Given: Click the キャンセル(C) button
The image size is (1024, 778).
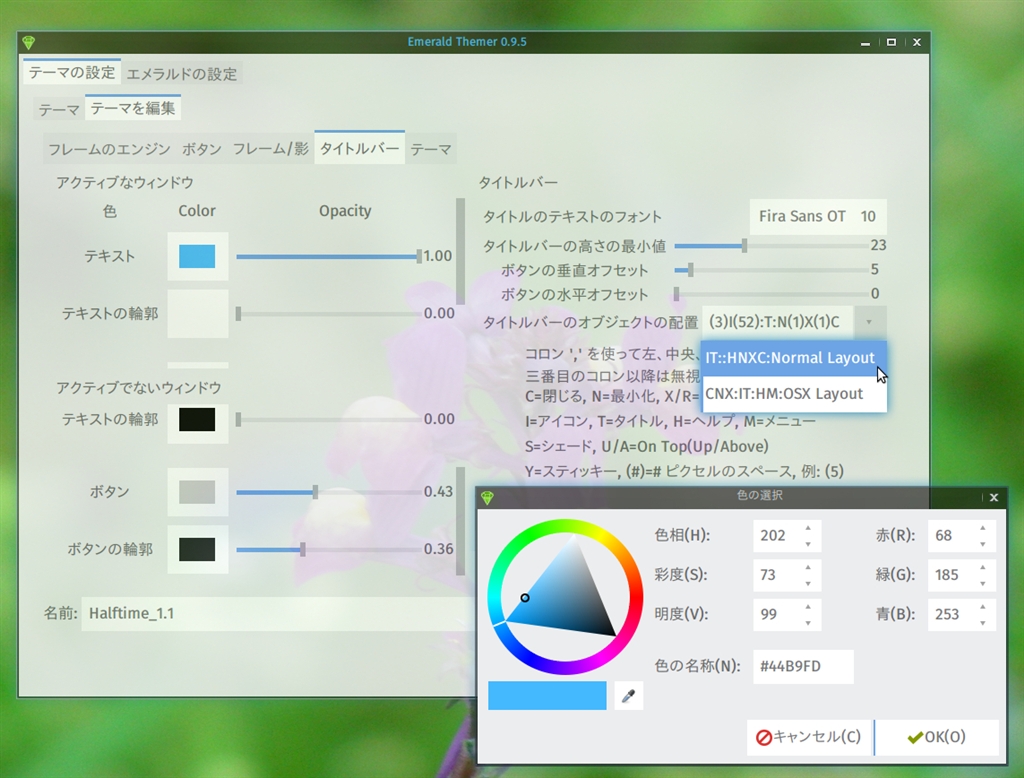Looking at the screenshot, I should coord(809,737).
